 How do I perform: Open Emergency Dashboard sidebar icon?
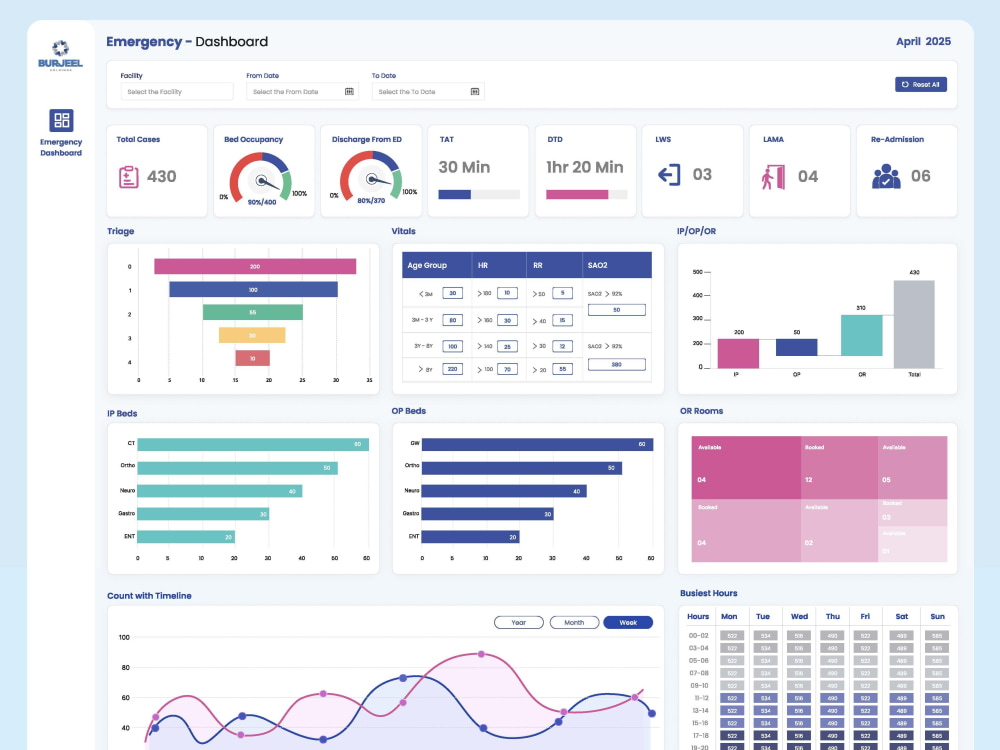(61, 120)
